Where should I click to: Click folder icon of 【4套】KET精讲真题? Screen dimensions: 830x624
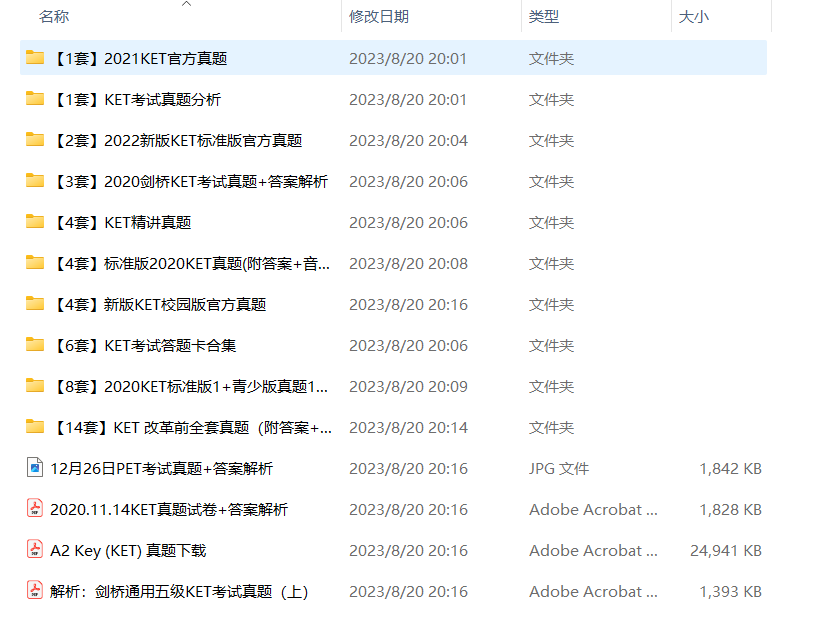click(x=35, y=222)
